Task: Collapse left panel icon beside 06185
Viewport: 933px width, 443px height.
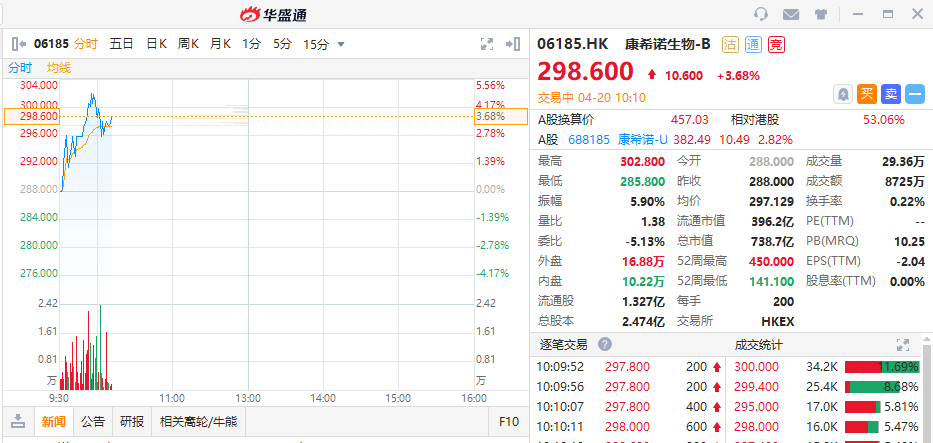Action: (x=19, y=43)
